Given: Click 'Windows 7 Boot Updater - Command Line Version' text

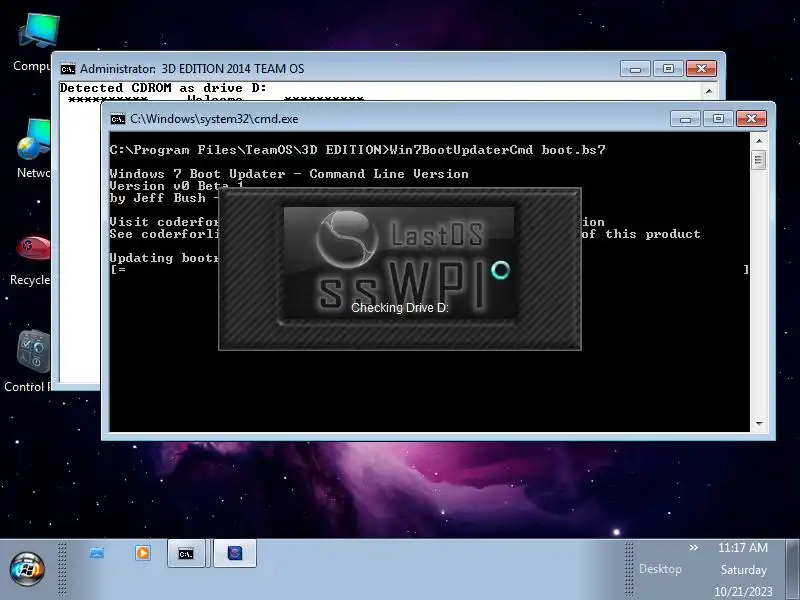Looking at the screenshot, I should click(x=289, y=174).
